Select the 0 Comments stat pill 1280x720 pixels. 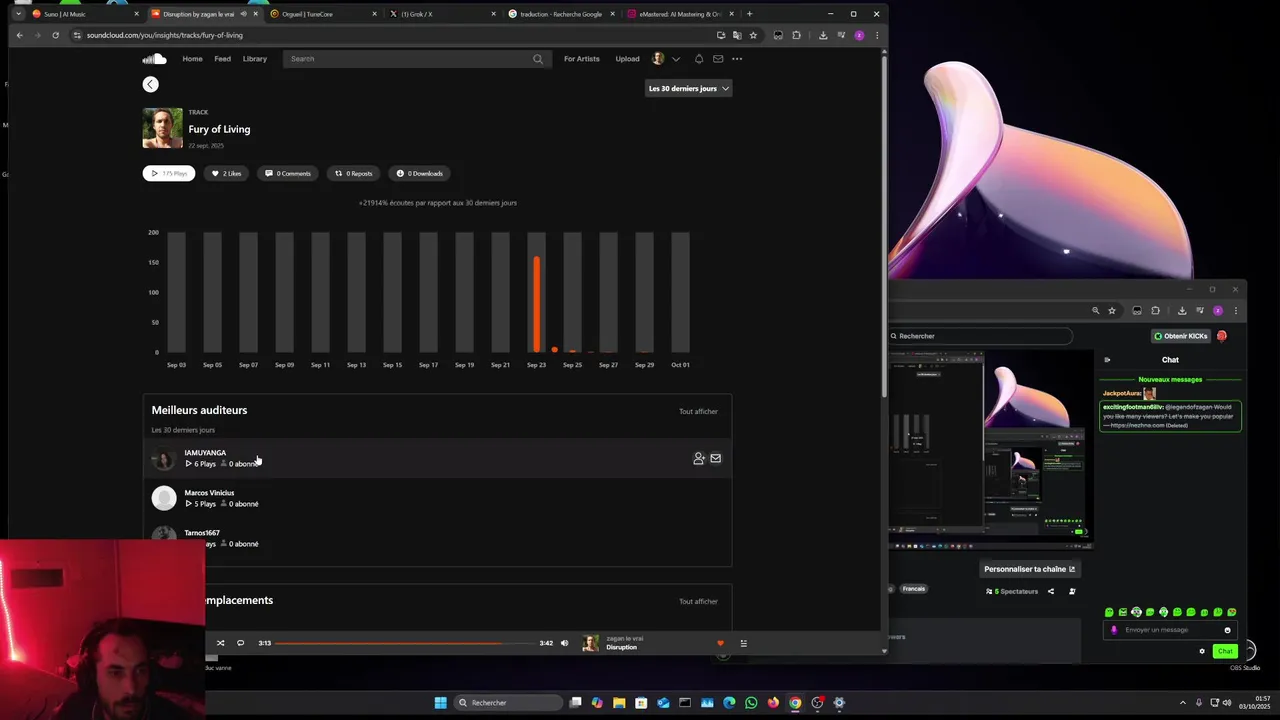tap(288, 173)
